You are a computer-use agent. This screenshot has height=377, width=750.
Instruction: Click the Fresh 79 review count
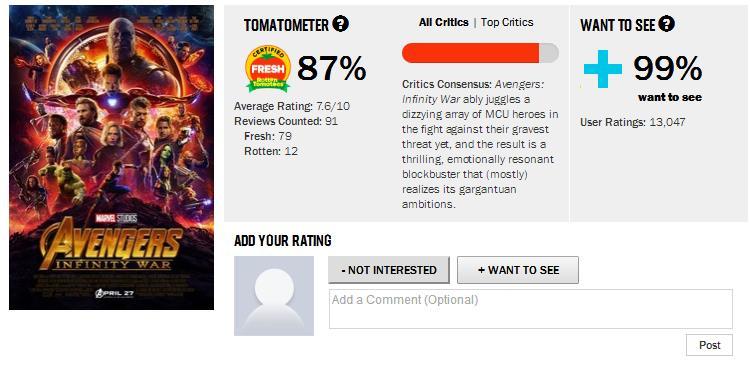268,136
